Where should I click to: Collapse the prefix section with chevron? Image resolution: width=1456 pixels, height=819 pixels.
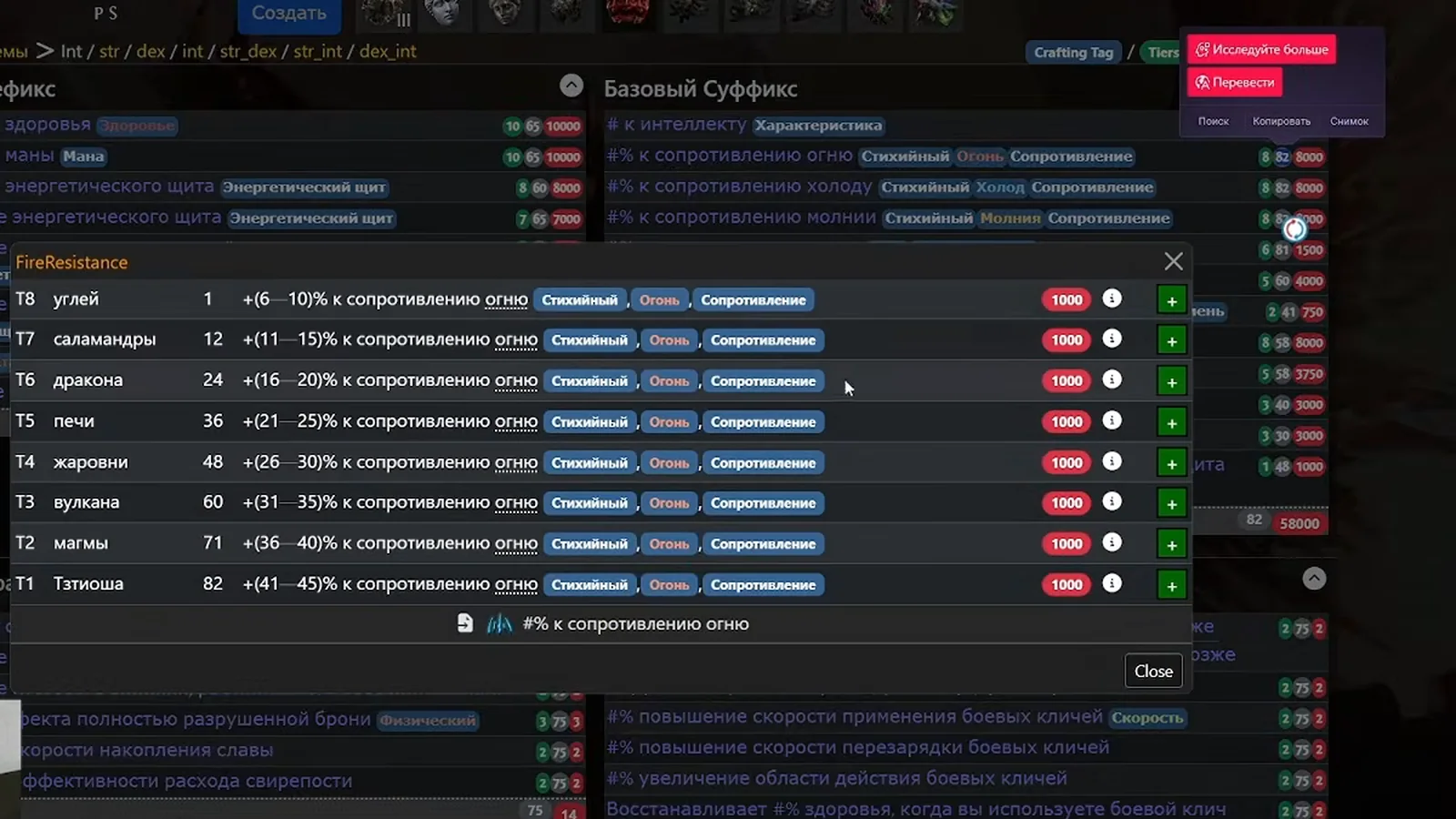pyautogui.click(x=571, y=86)
